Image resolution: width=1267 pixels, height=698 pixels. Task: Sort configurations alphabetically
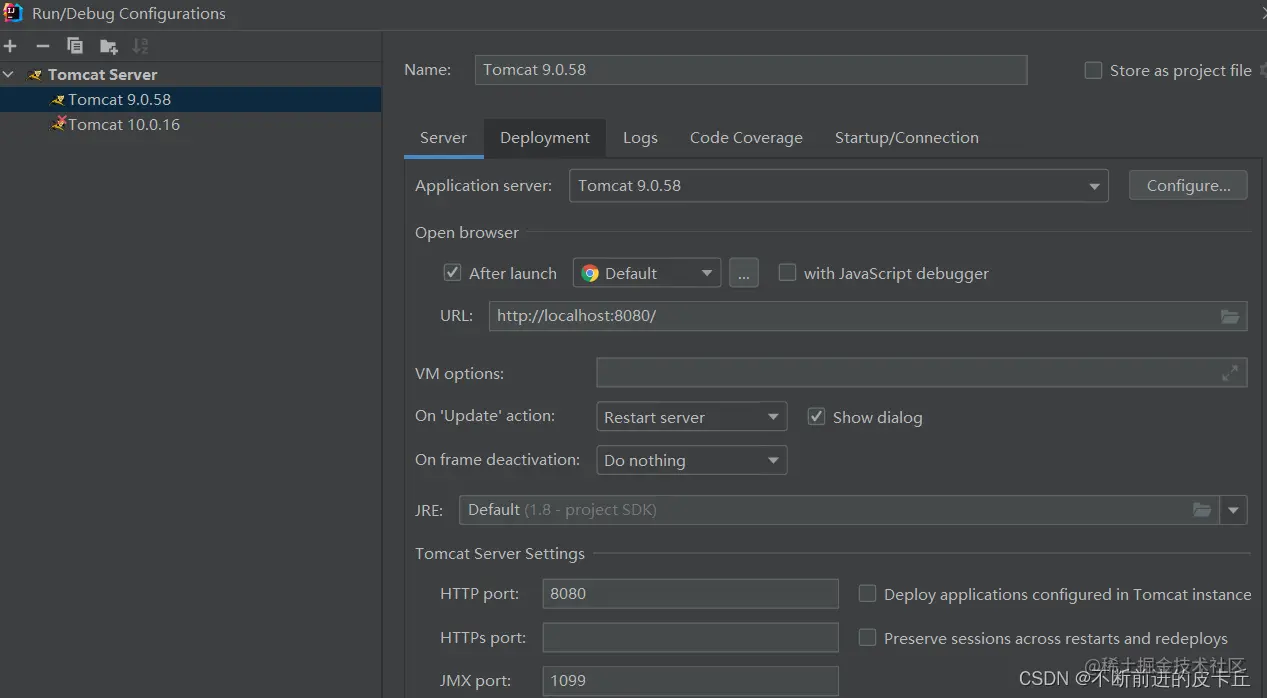click(140, 46)
